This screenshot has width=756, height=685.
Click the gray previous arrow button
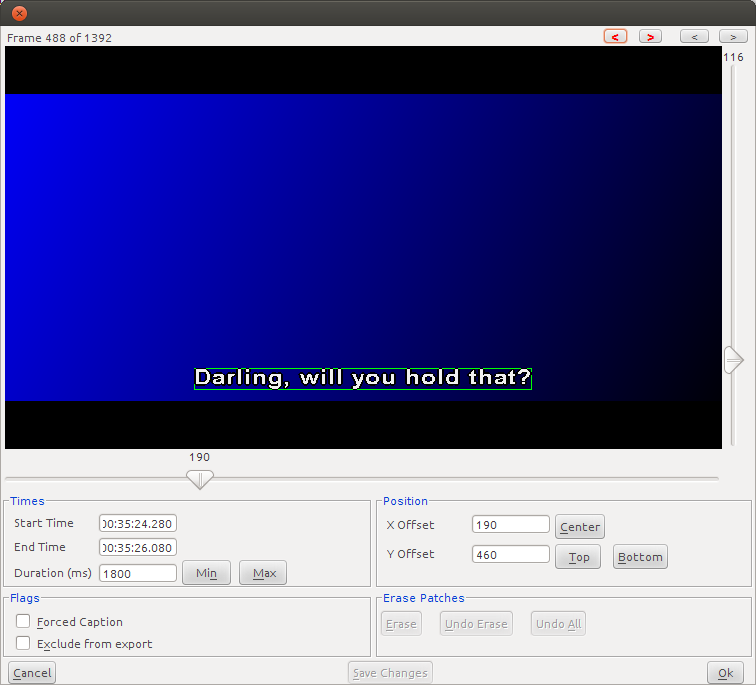point(694,37)
